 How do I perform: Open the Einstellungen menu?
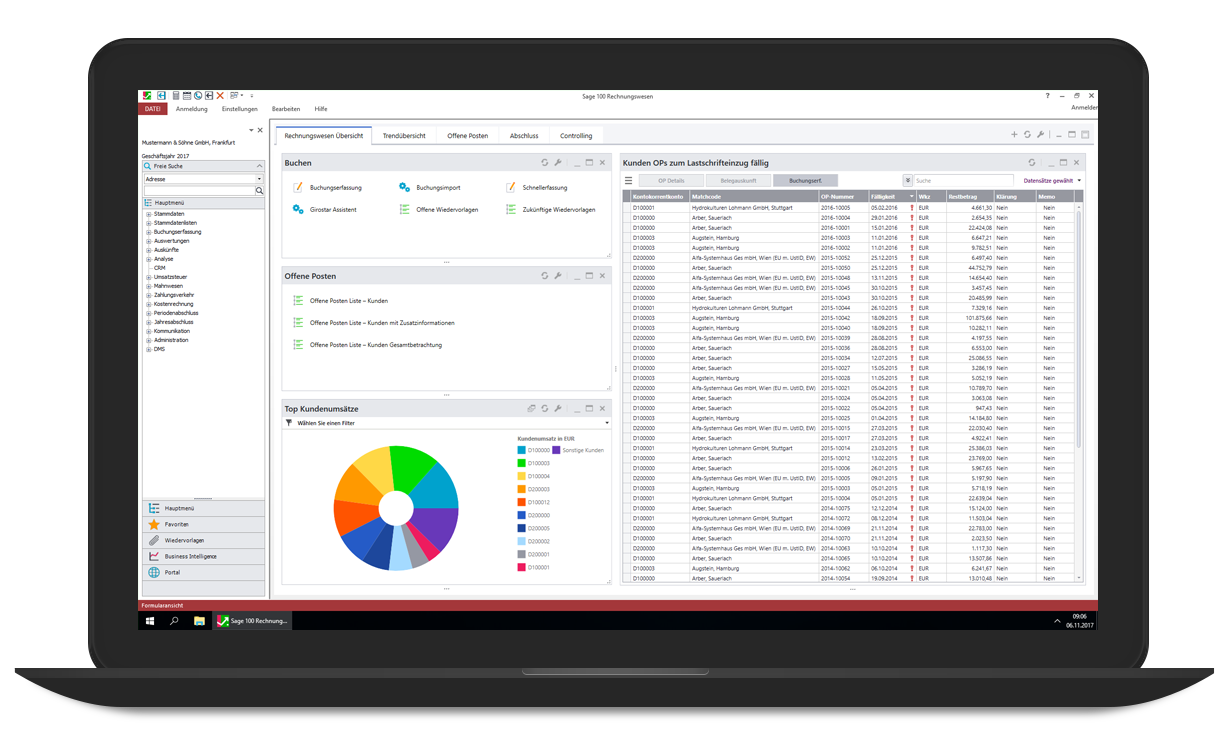(x=240, y=109)
